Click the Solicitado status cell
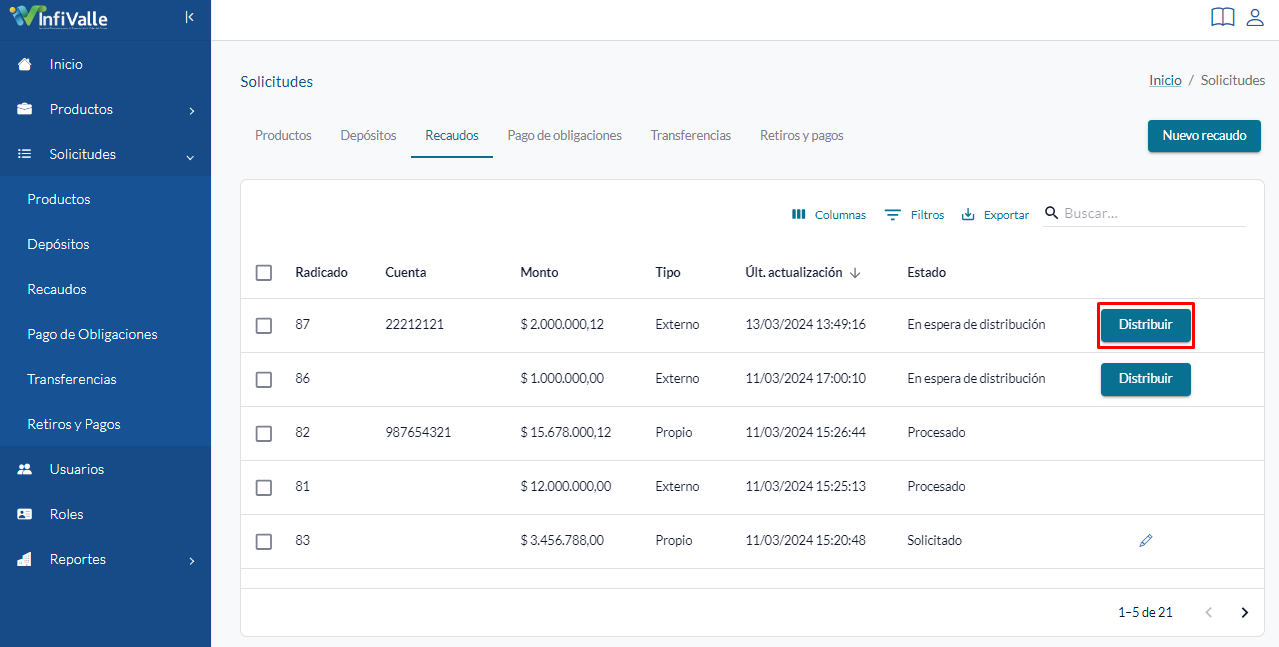 coord(934,541)
